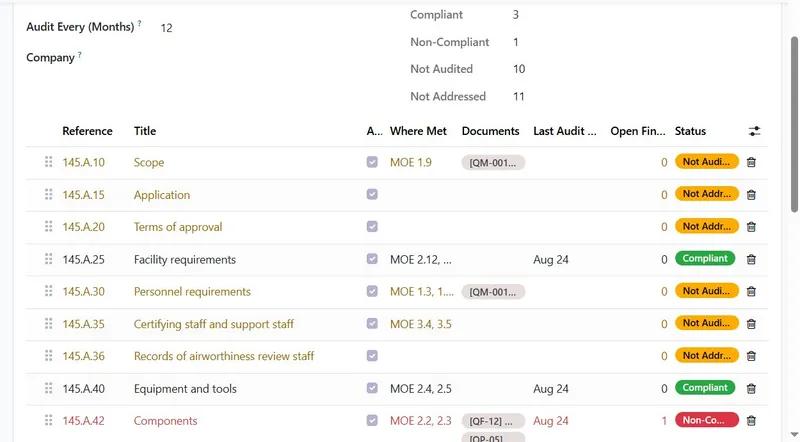Image resolution: width=800 pixels, height=442 pixels.
Task: Delete the 145.A.42 Components row
Action: coord(751,421)
